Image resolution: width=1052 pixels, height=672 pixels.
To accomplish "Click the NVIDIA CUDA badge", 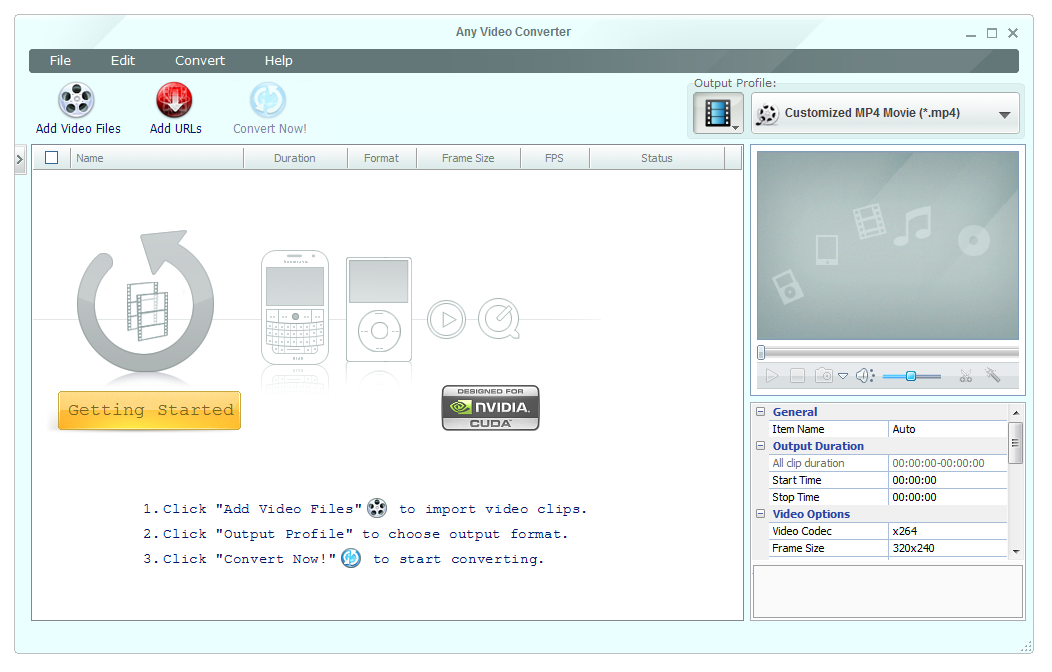I will coord(490,408).
